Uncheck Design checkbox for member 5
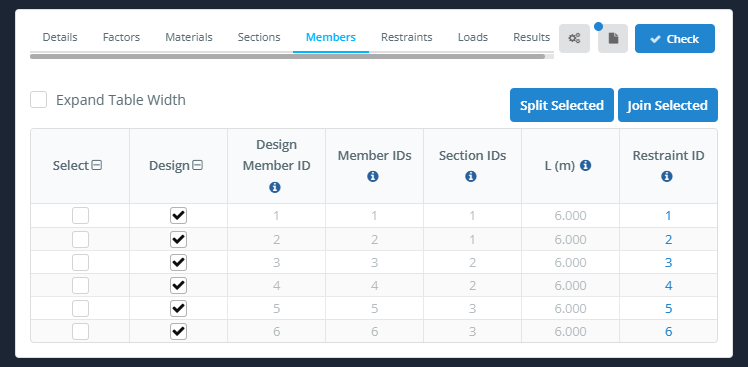748x367 pixels. (x=178, y=308)
